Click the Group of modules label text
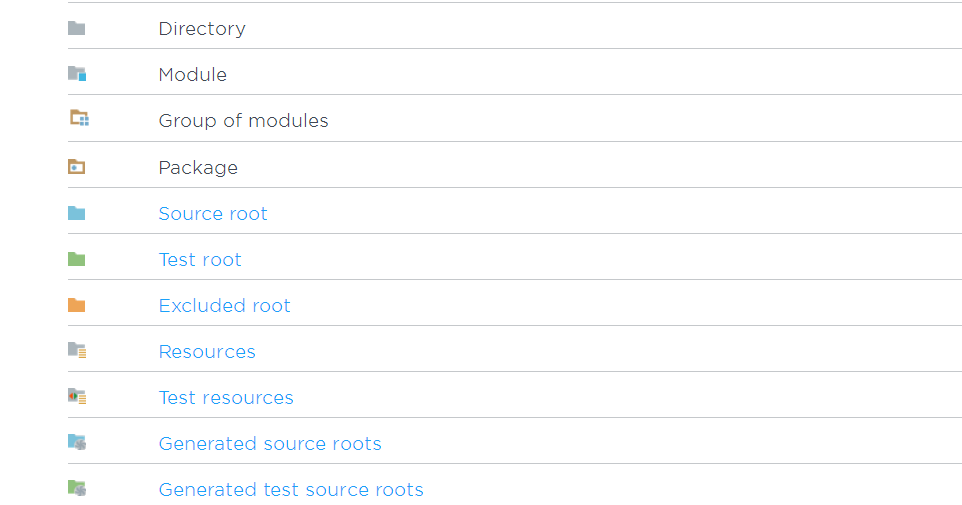The image size is (962, 505). point(243,121)
